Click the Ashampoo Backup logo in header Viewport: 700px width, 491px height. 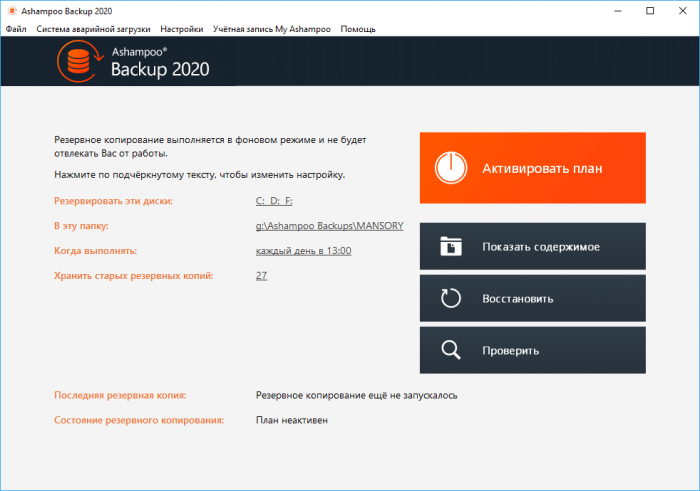(x=80, y=62)
